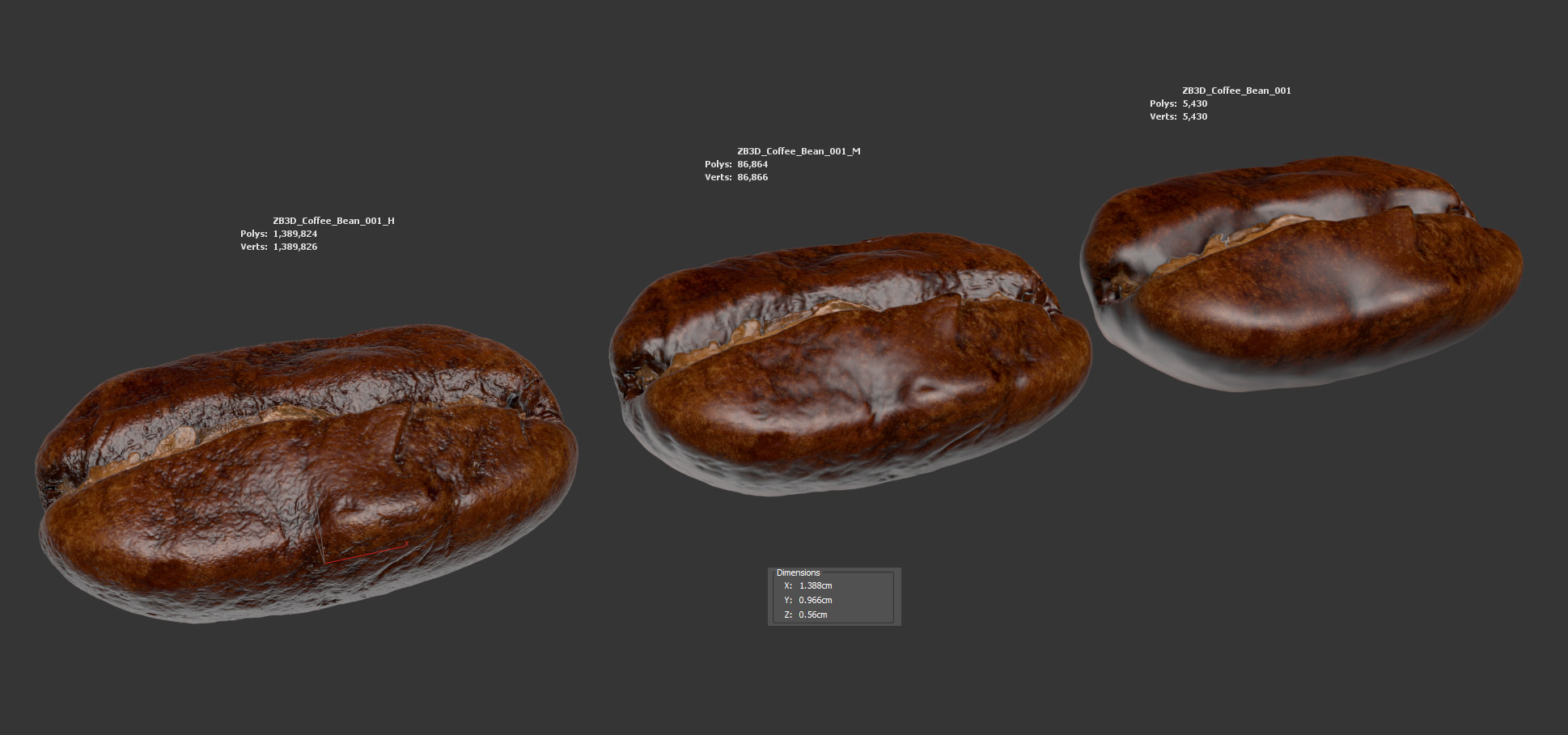Click the 86,864 polys count

[752, 164]
